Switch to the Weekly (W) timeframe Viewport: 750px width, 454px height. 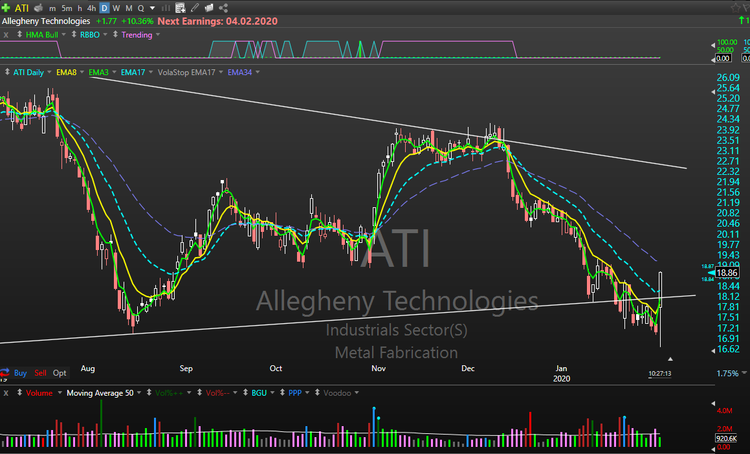pos(118,6)
